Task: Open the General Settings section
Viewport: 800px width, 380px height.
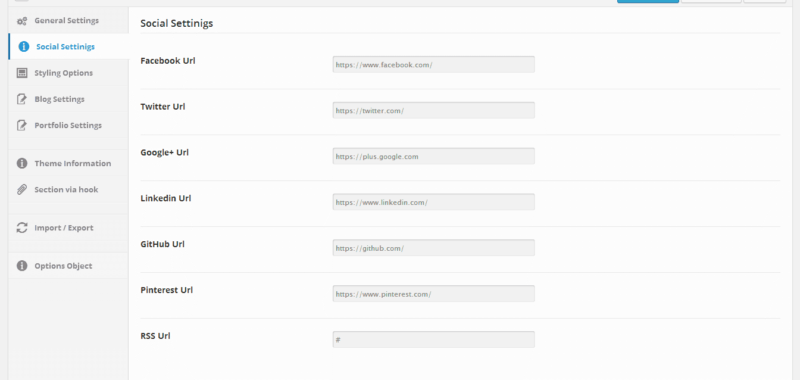Action: pyautogui.click(x=68, y=21)
